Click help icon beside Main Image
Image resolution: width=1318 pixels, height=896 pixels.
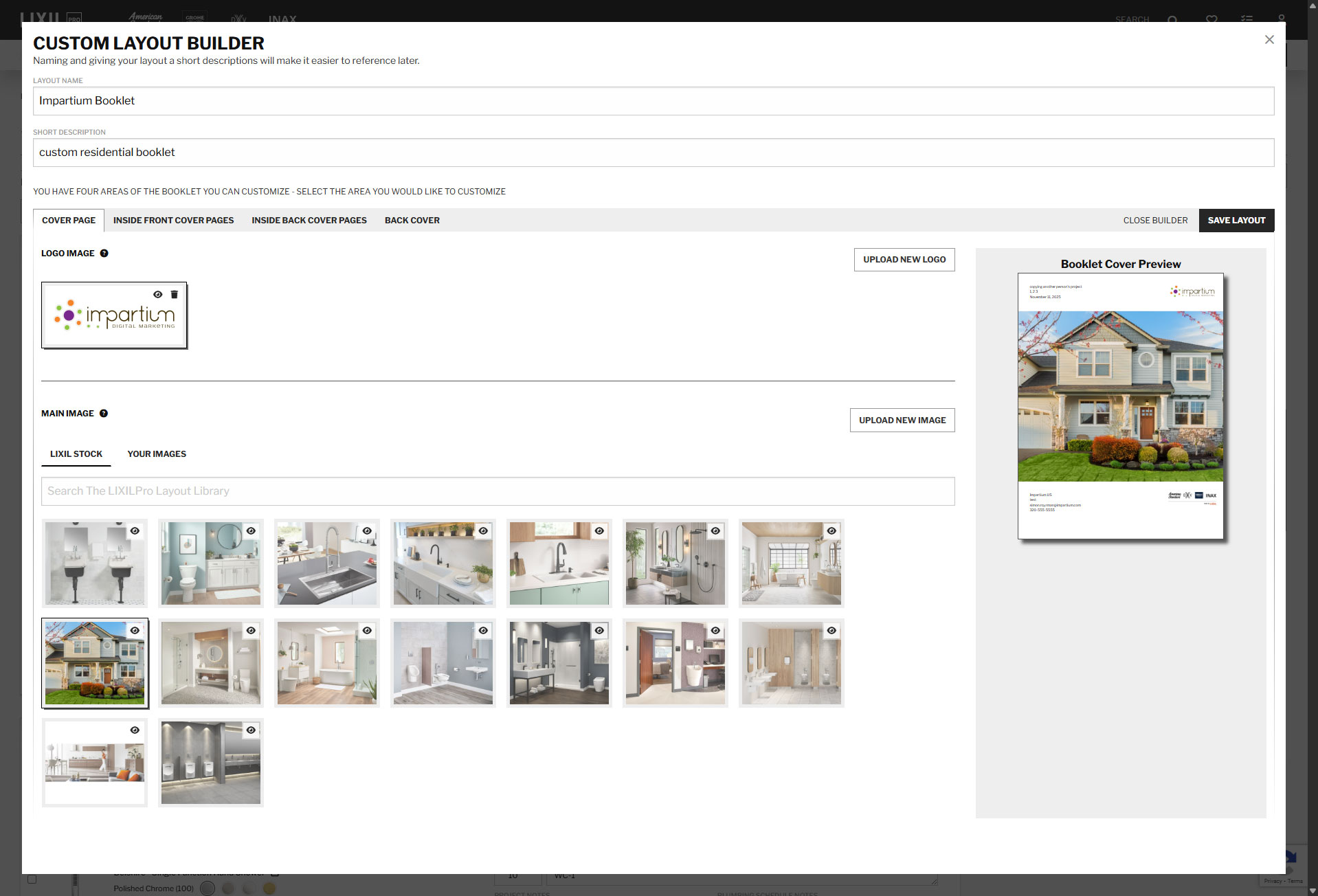coord(104,414)
